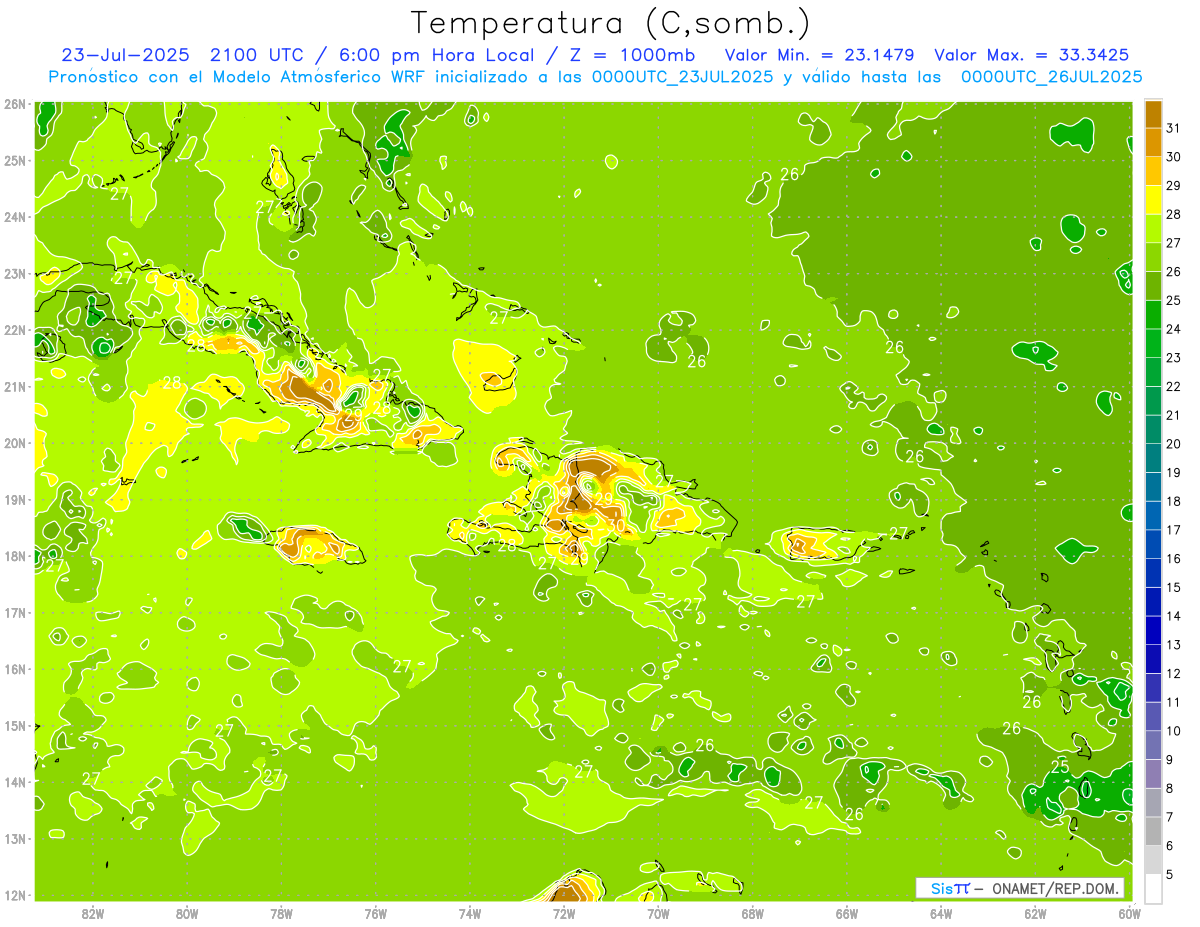Click the model start time "0000UTC_23JUL2025"

[x=682, y=76]
